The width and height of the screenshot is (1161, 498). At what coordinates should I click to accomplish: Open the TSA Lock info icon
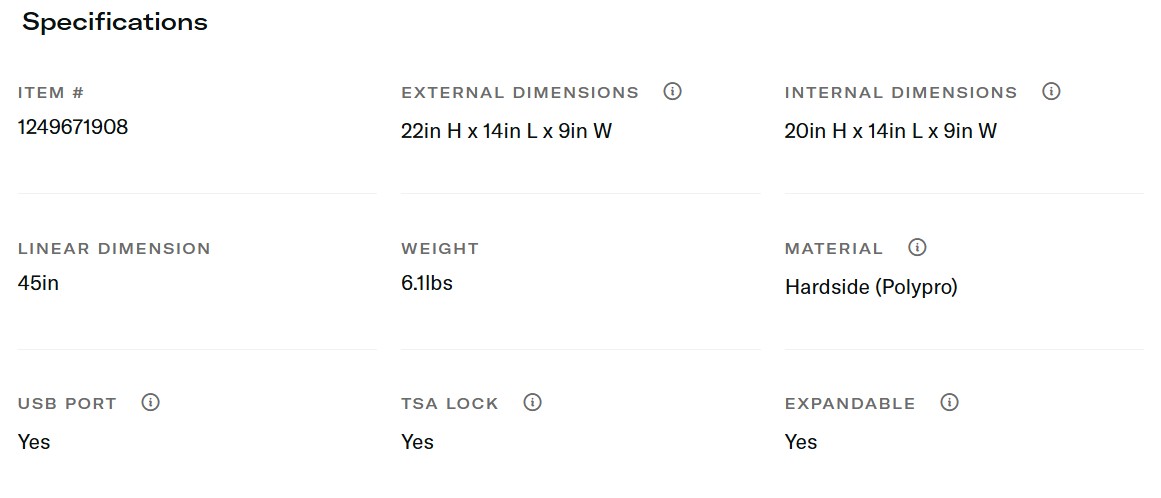pyautogui.click(x=532, y=403)
